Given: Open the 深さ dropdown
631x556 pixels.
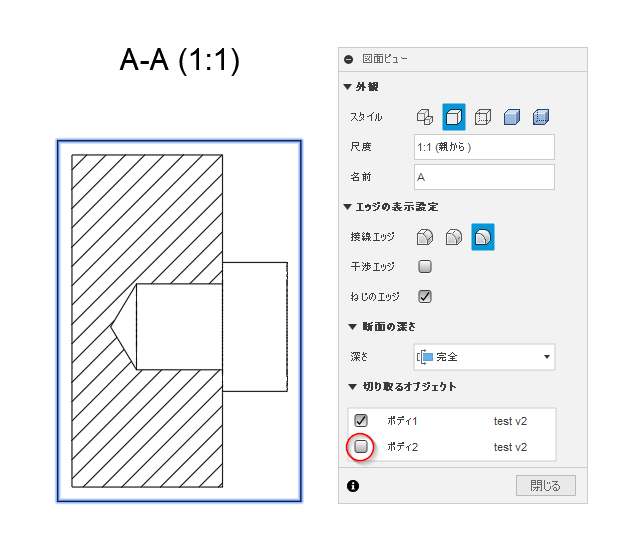Looking at the screenshot, I should (484, 357).
